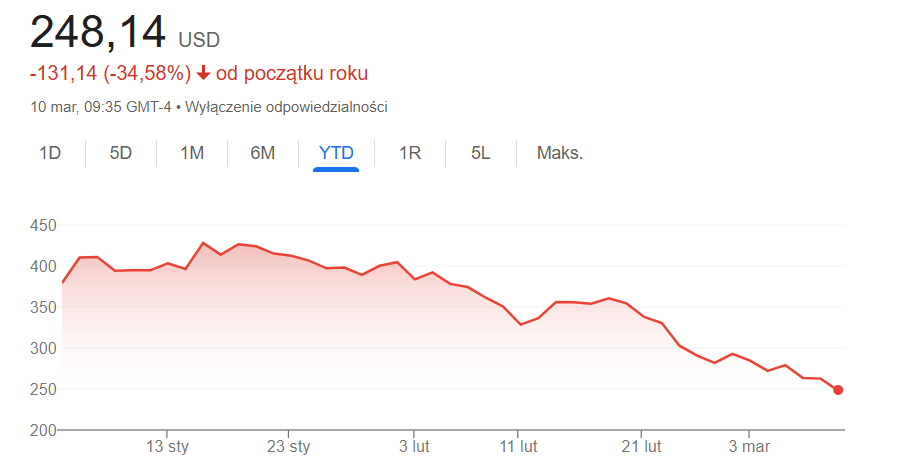Screen dimensions: 898x465
Task: Show the 1M price history
Action: point(192,153)
